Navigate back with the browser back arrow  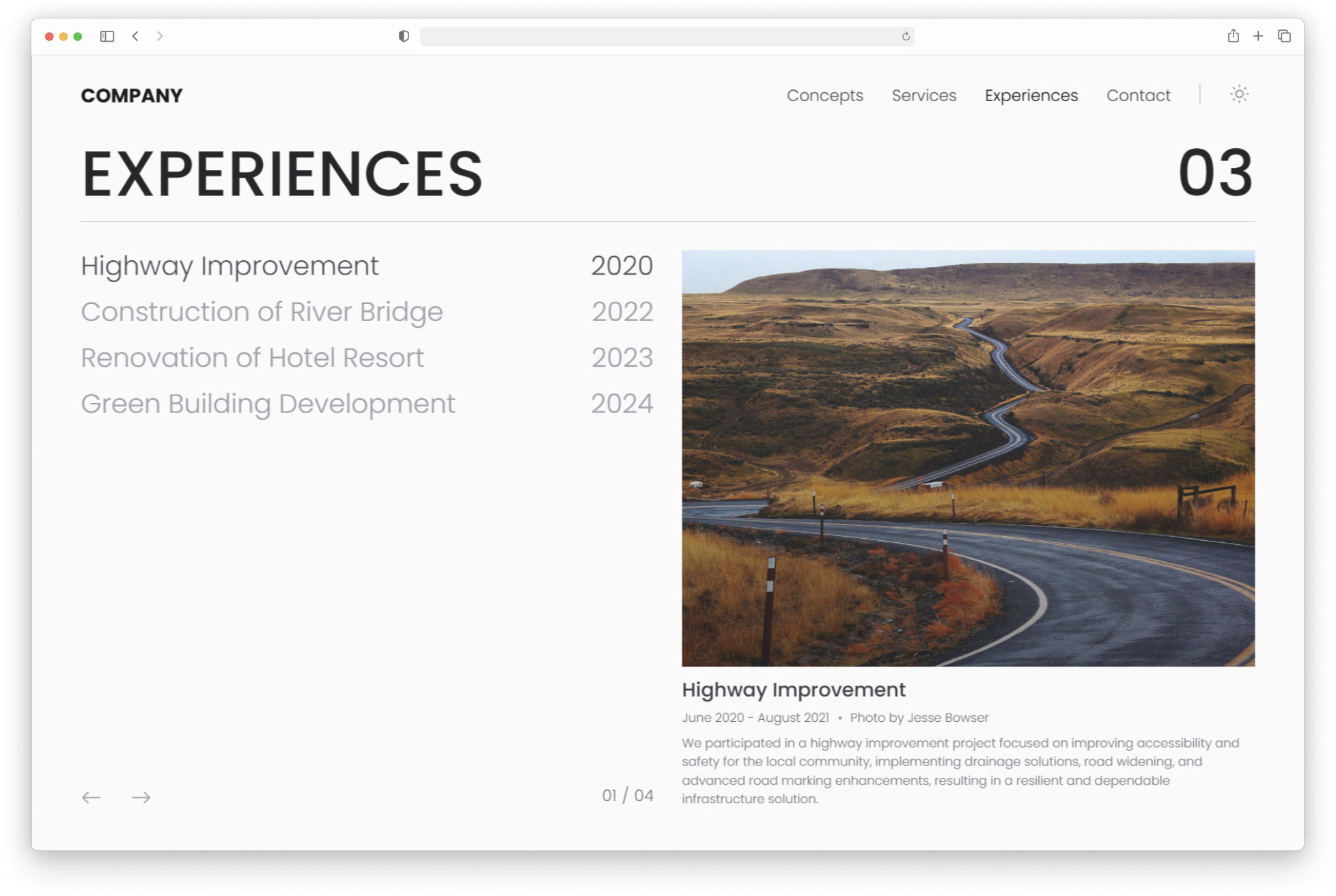(135, 38)
